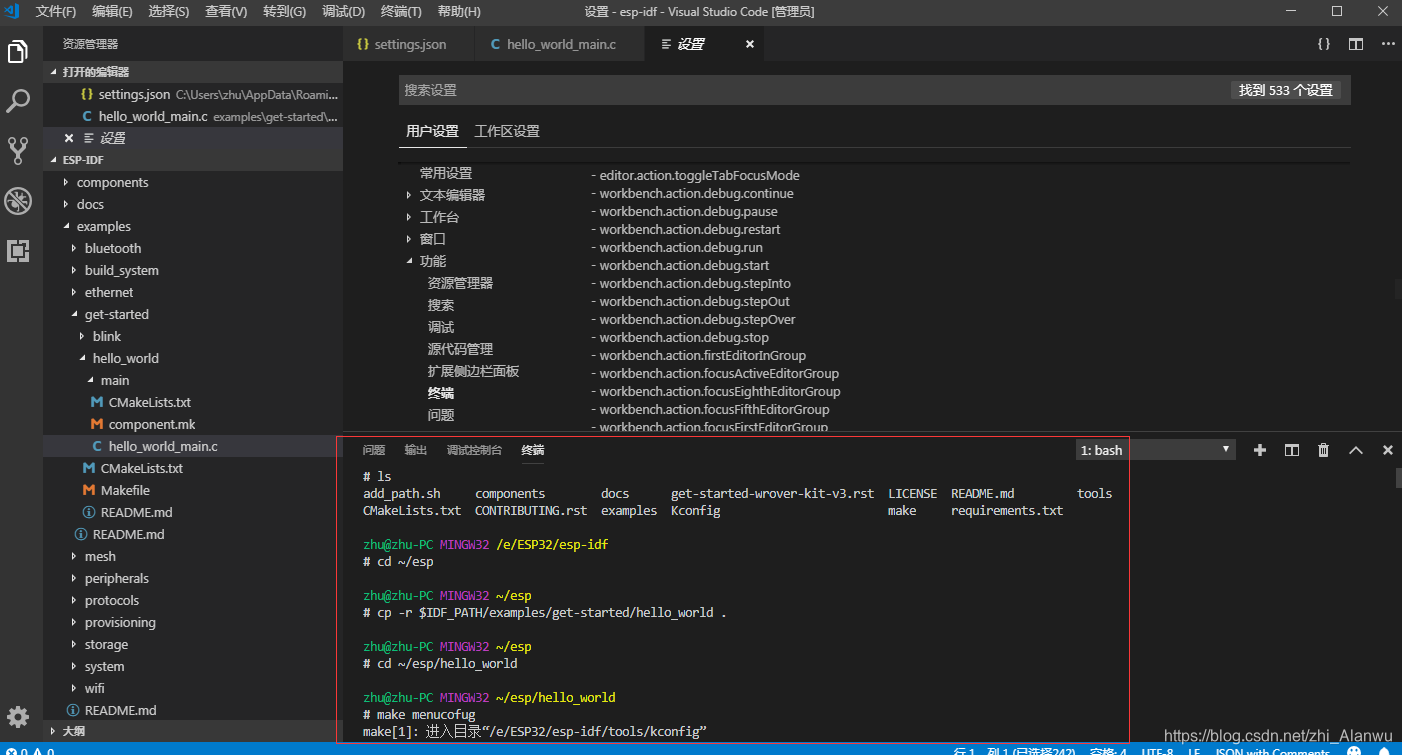This screenshot has width=1402, height=755.
Task: Click the terminal panel scrollbar
Action: click(1398, 477)
